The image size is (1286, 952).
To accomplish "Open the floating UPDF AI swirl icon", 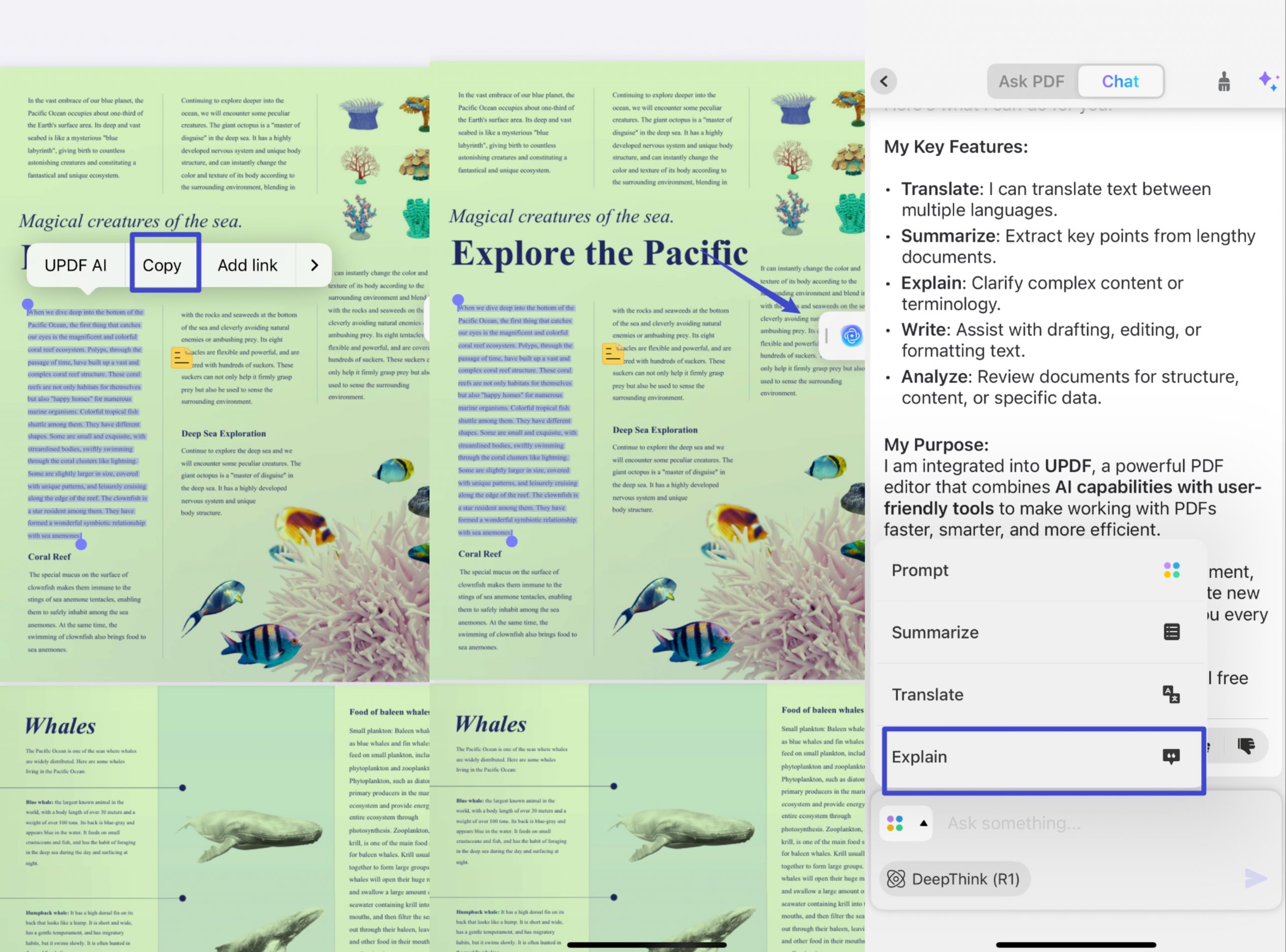I will click(851, 335).
